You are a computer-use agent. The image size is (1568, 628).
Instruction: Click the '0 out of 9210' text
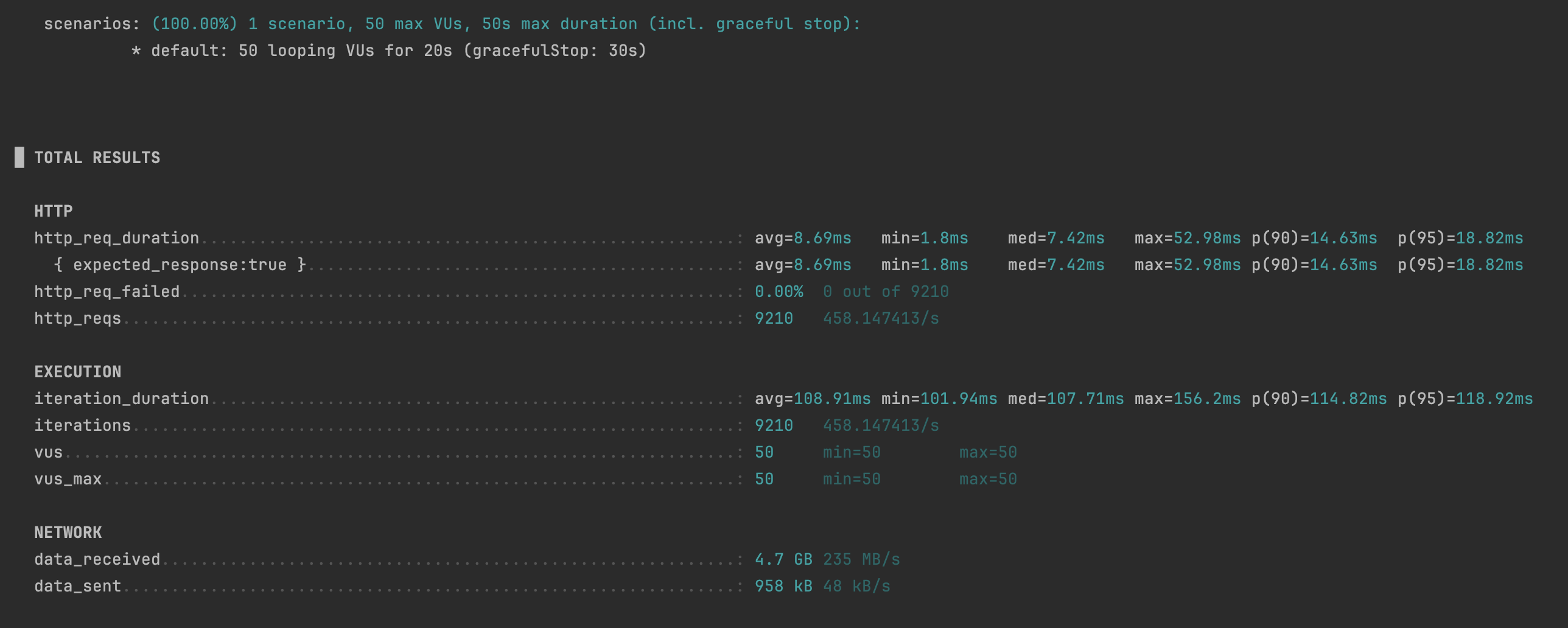pyautogui.click(x=886, y=291)
